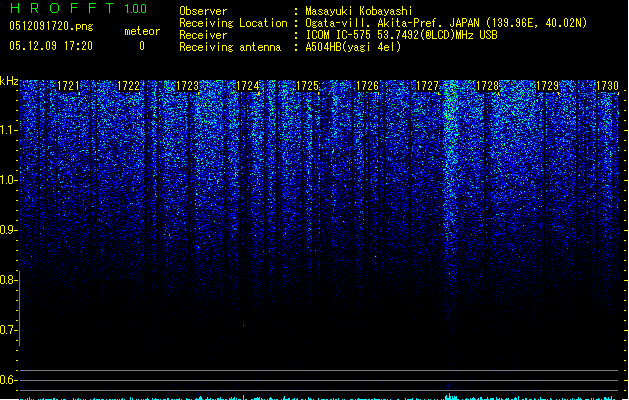Click the Observer label

[203, 11]
